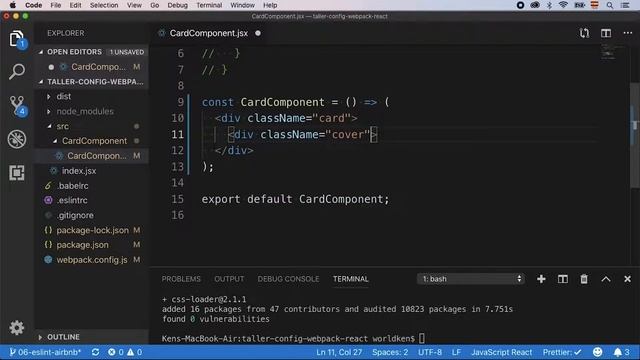Image resolution: width=640 pixels, height=360 pixels.
Task: Collapse the Open Editors section
Action: [40, 52]
